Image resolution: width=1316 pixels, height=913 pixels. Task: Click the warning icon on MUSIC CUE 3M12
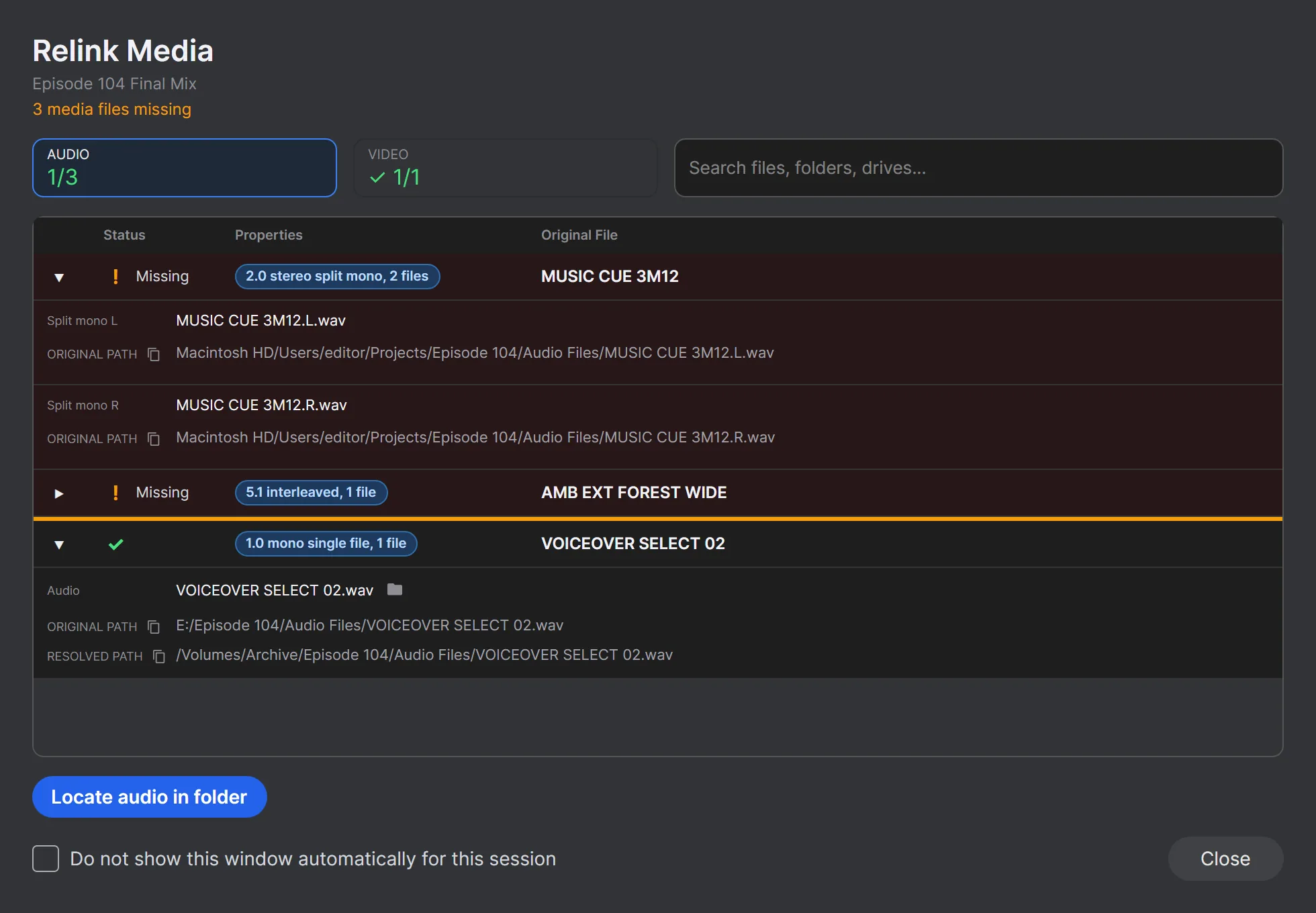115,277
